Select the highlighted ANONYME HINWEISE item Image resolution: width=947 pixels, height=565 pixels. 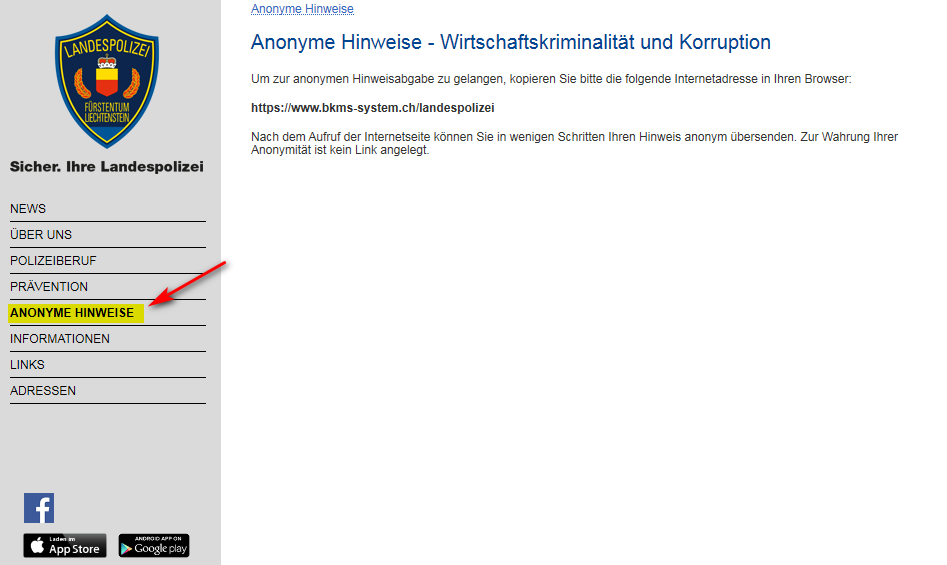[72, 313]
